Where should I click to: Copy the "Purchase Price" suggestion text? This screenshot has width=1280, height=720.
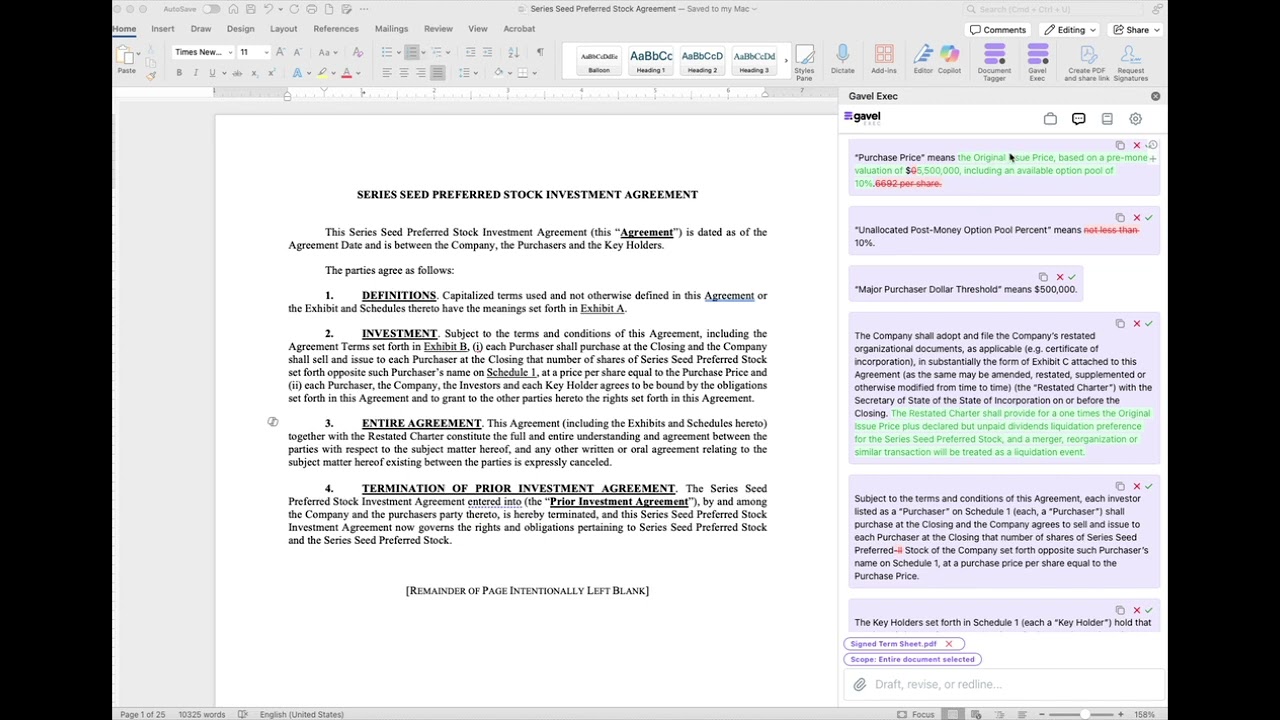tap(1120, 146)
